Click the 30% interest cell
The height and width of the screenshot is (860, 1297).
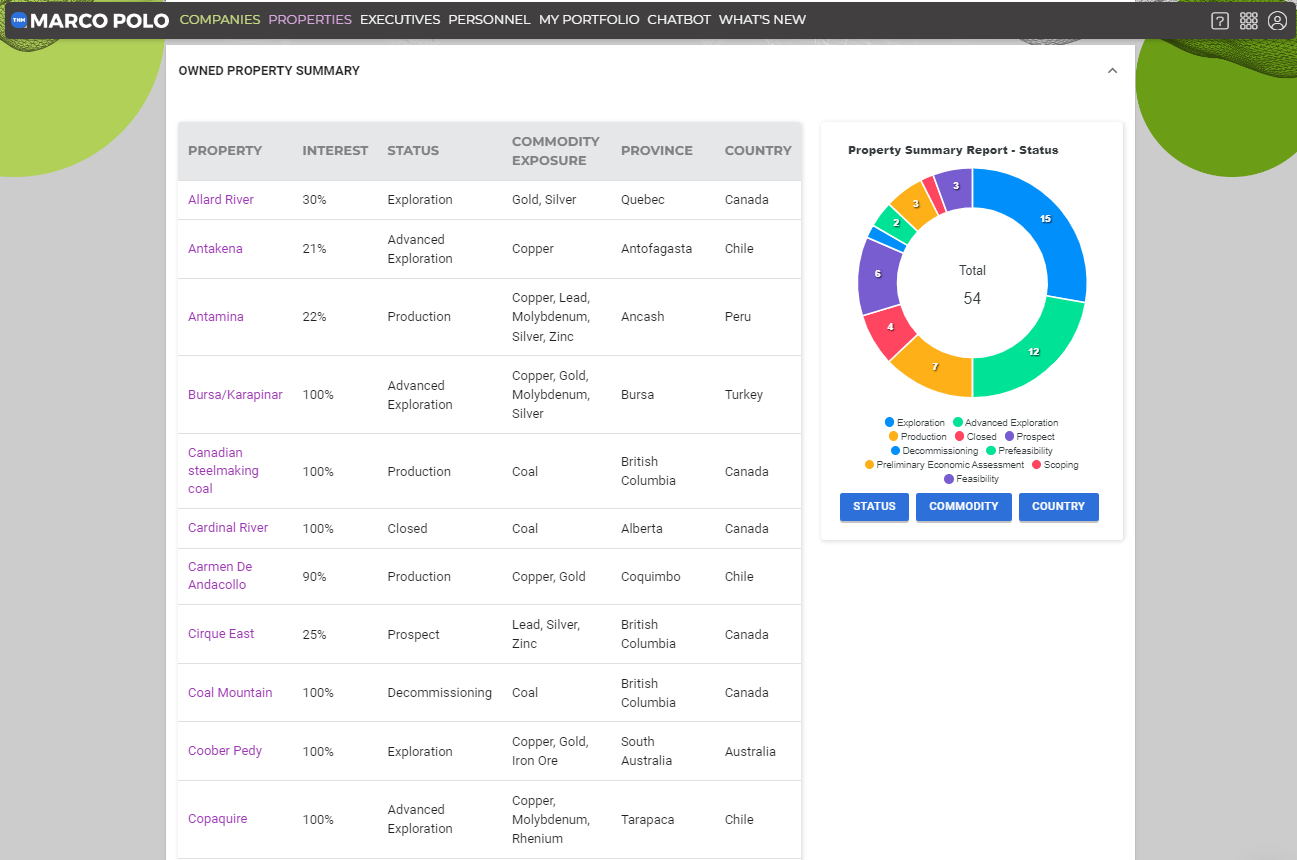coord(314,200)
